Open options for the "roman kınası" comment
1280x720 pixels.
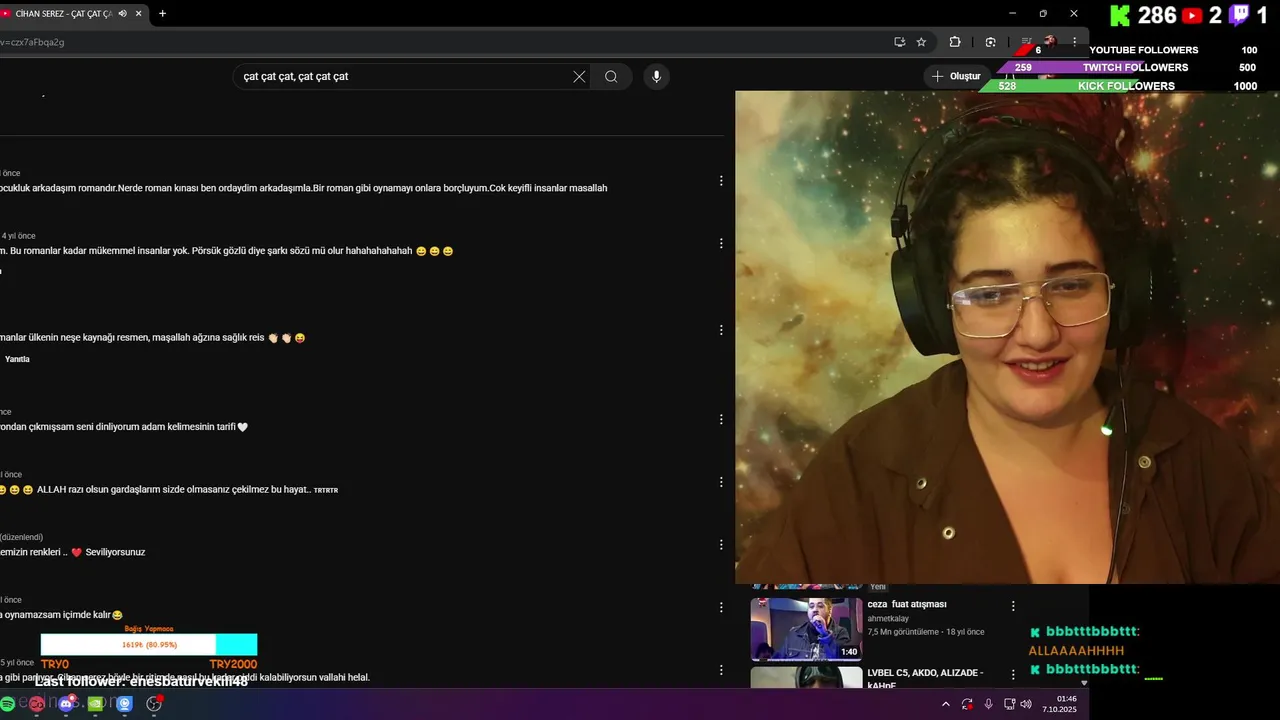721,181
